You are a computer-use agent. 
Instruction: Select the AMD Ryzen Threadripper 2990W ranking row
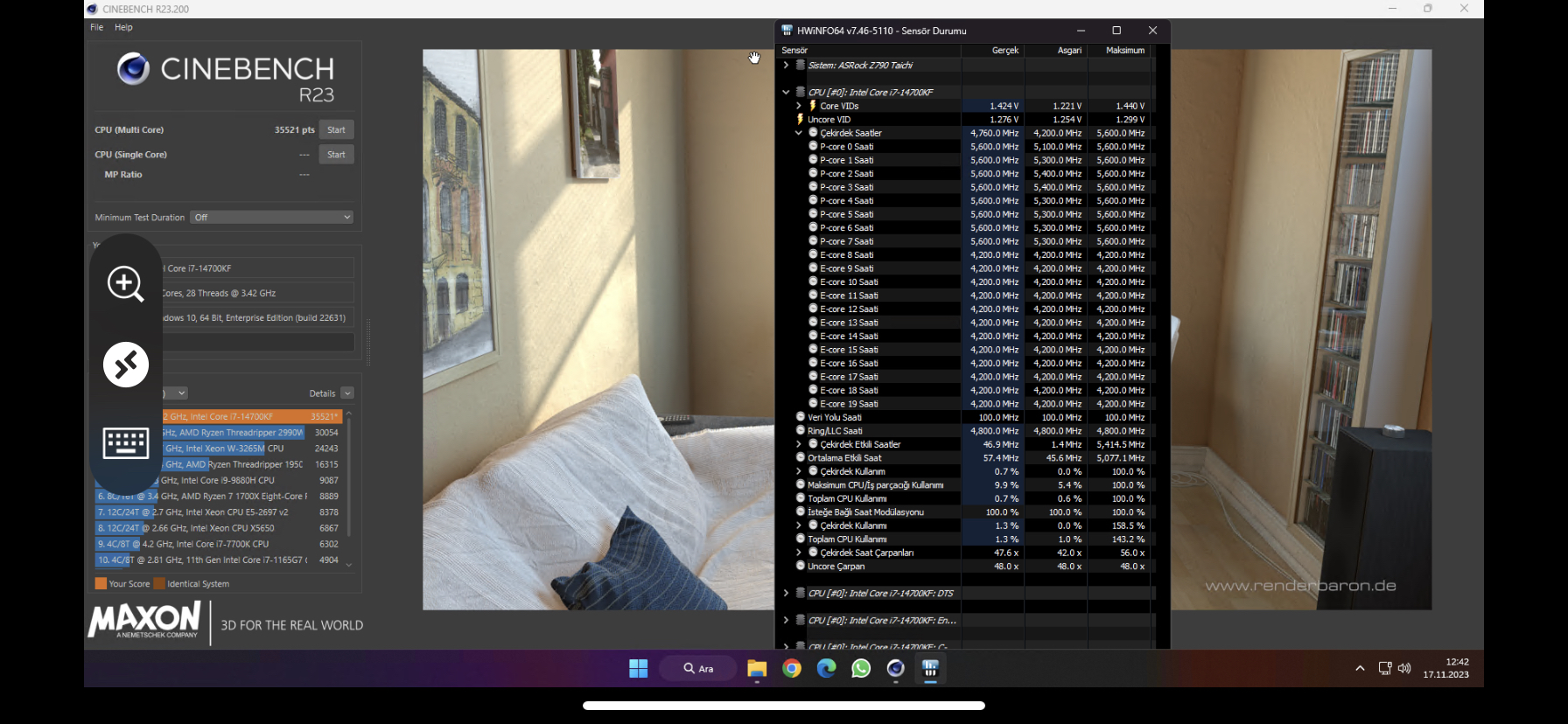pos(218,433)
